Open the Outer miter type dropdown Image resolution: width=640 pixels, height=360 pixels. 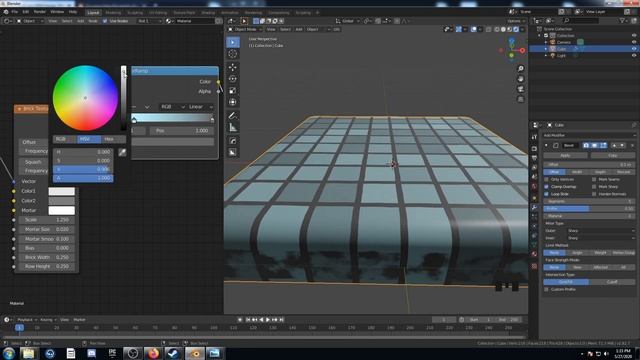pos(601,231)
